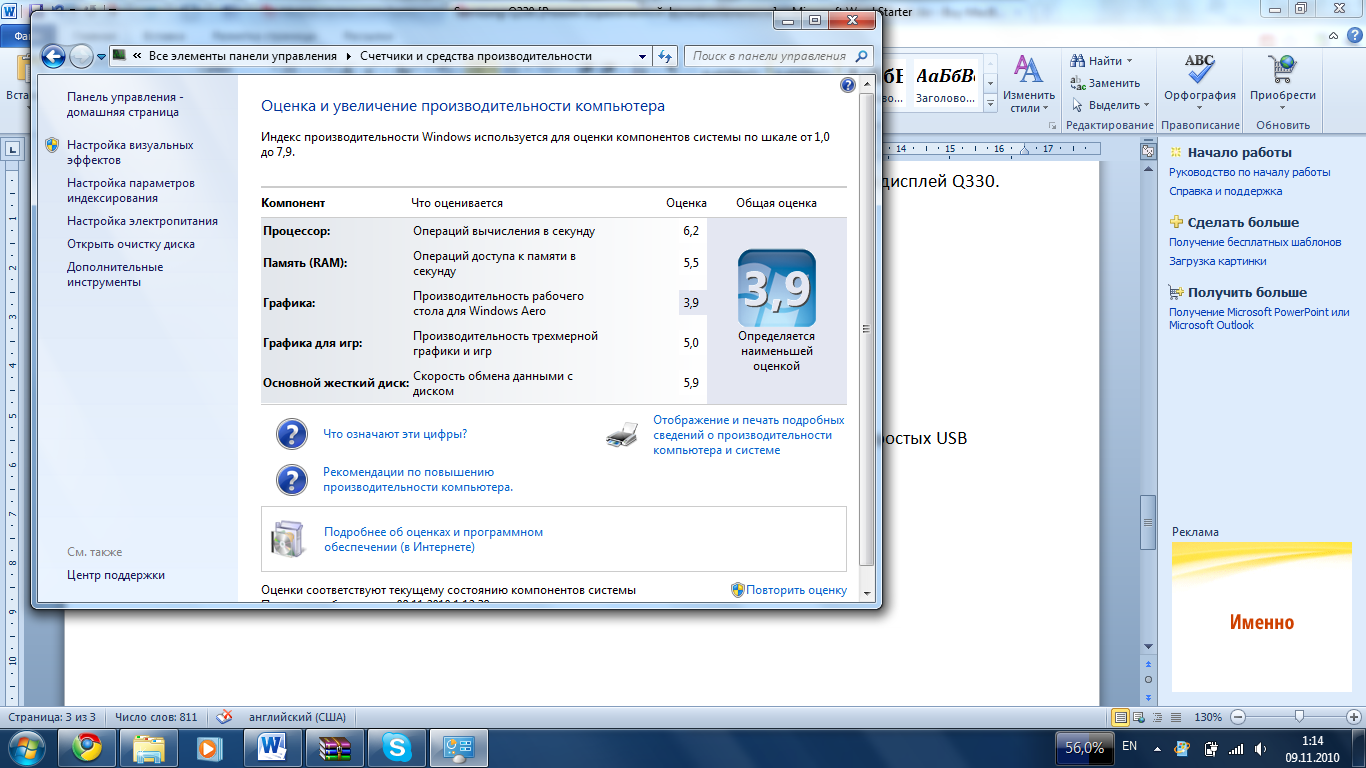Open the Styles dialog launcher in Word
Viewport: 1366px width, 768px height.
point(1052,125)
